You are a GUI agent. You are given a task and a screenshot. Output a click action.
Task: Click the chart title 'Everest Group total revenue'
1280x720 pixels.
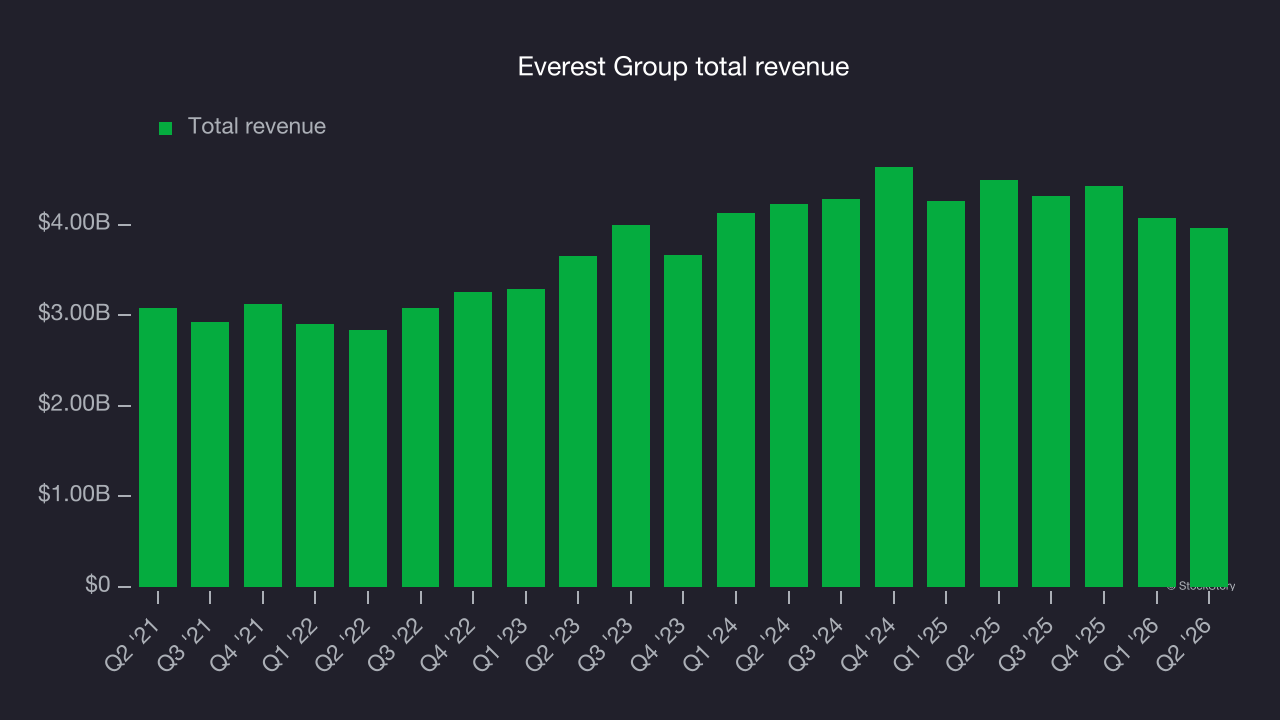683,67
